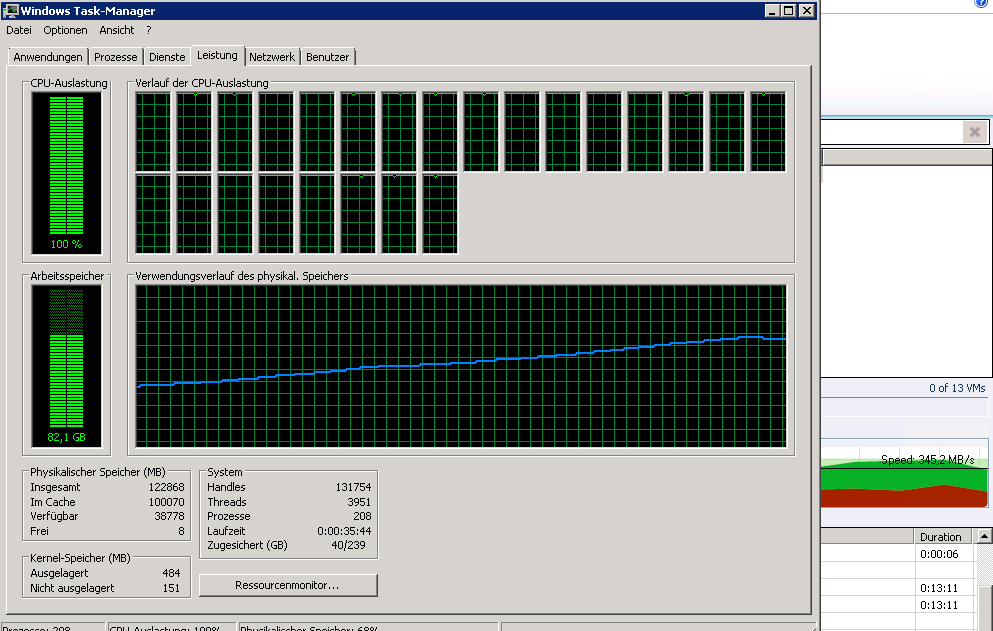Open the Ansicht menu

[117, 30]
